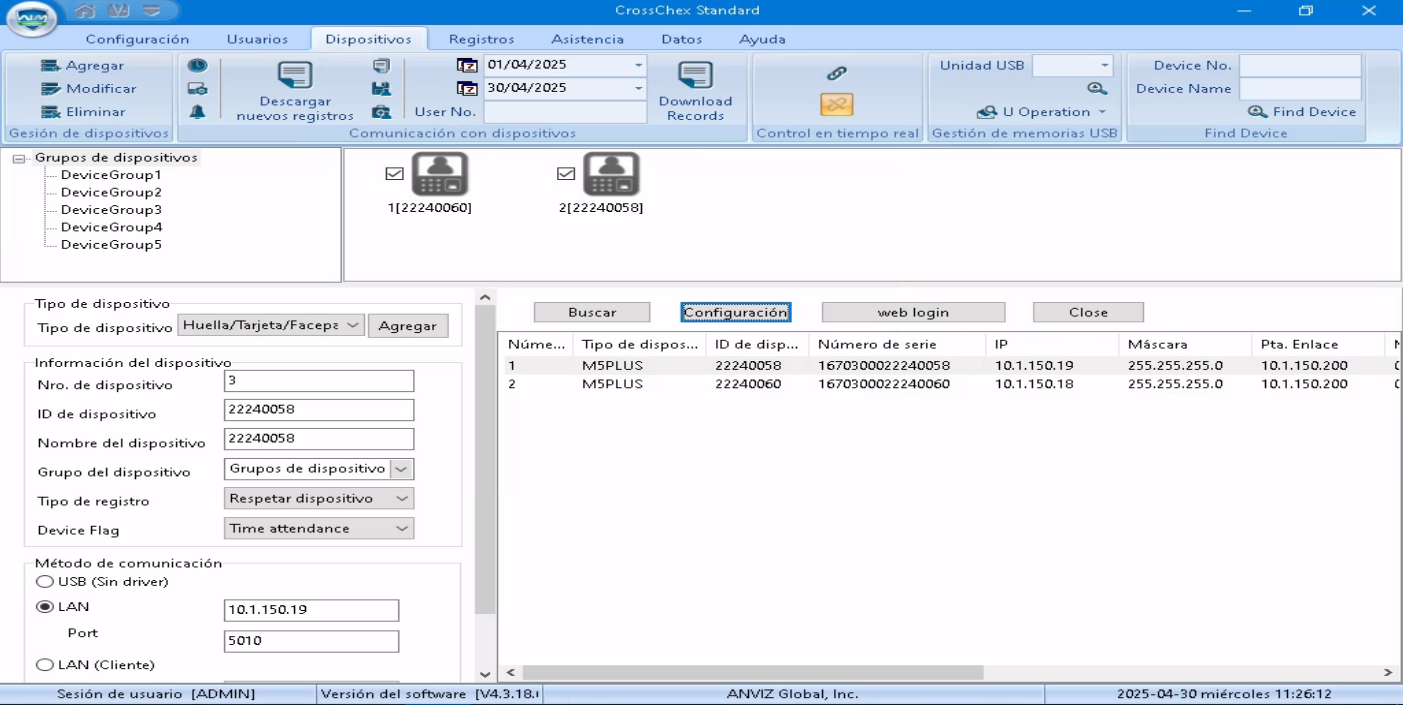Click the book icon beside home icon
The width and height of the screenshot is (1403, 705).
click(x=119, y=11)
